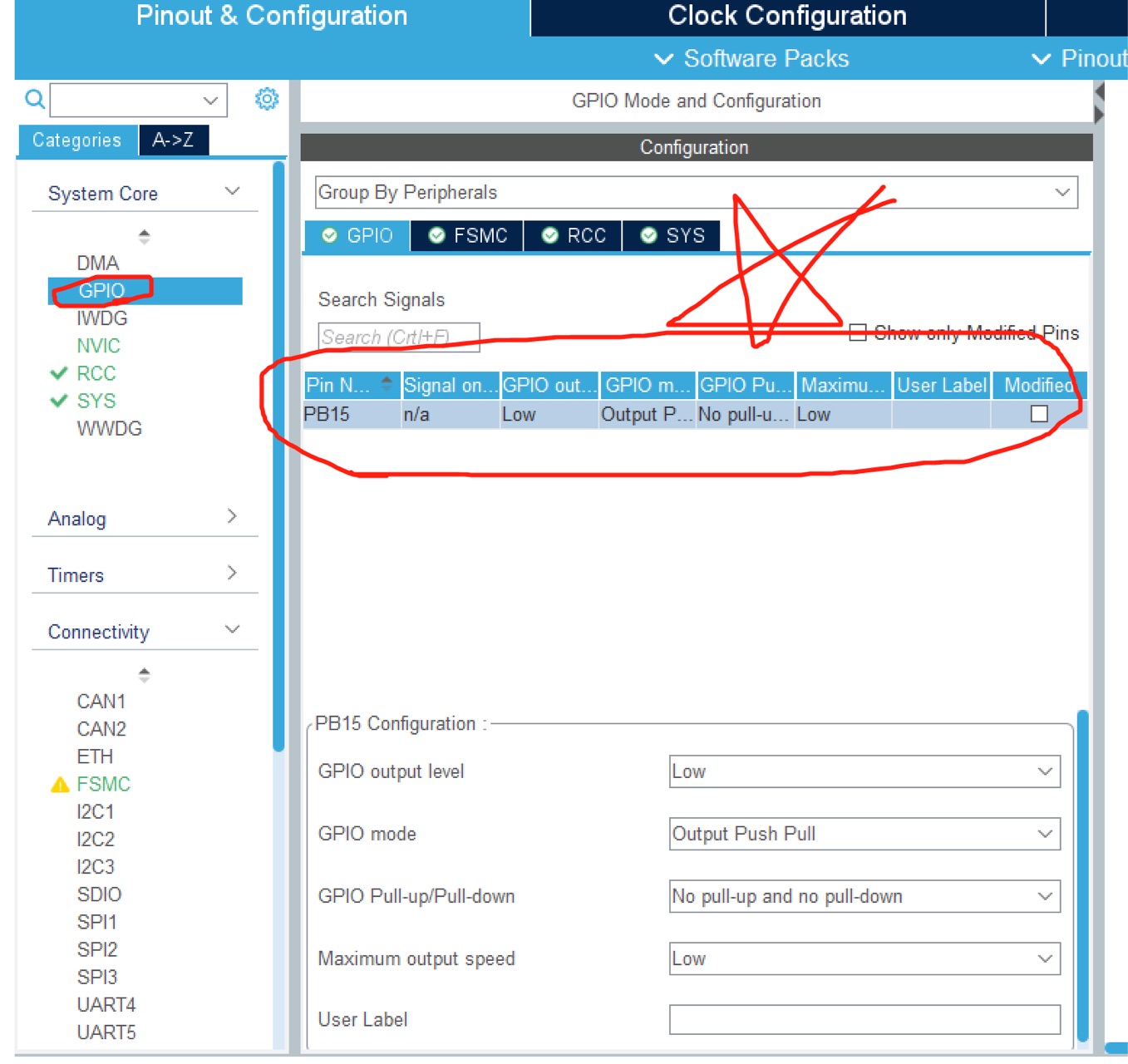This screenshot has width=1128, height=1064.
Task: Select SPI2 peripheral
Action: [97, 949]
